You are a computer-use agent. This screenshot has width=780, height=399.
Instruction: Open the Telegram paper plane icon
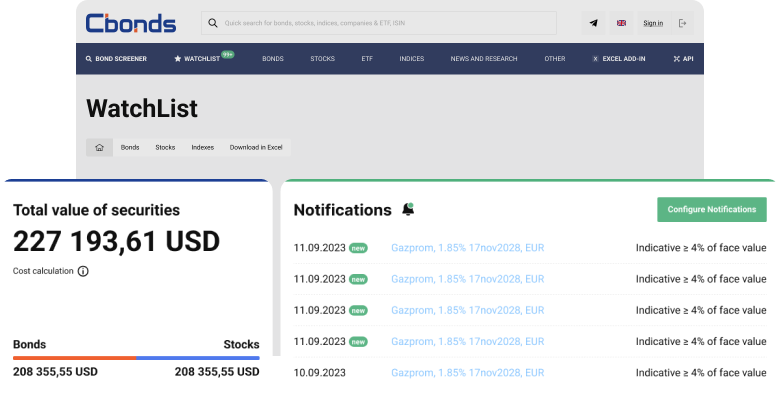[x=593, y=23]
